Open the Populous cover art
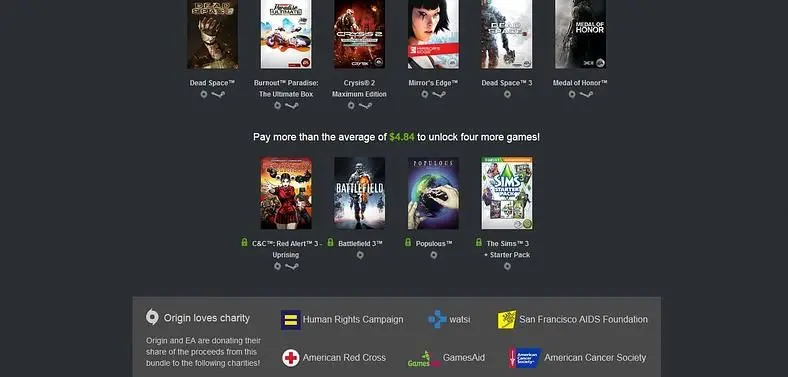 [433, 193]
